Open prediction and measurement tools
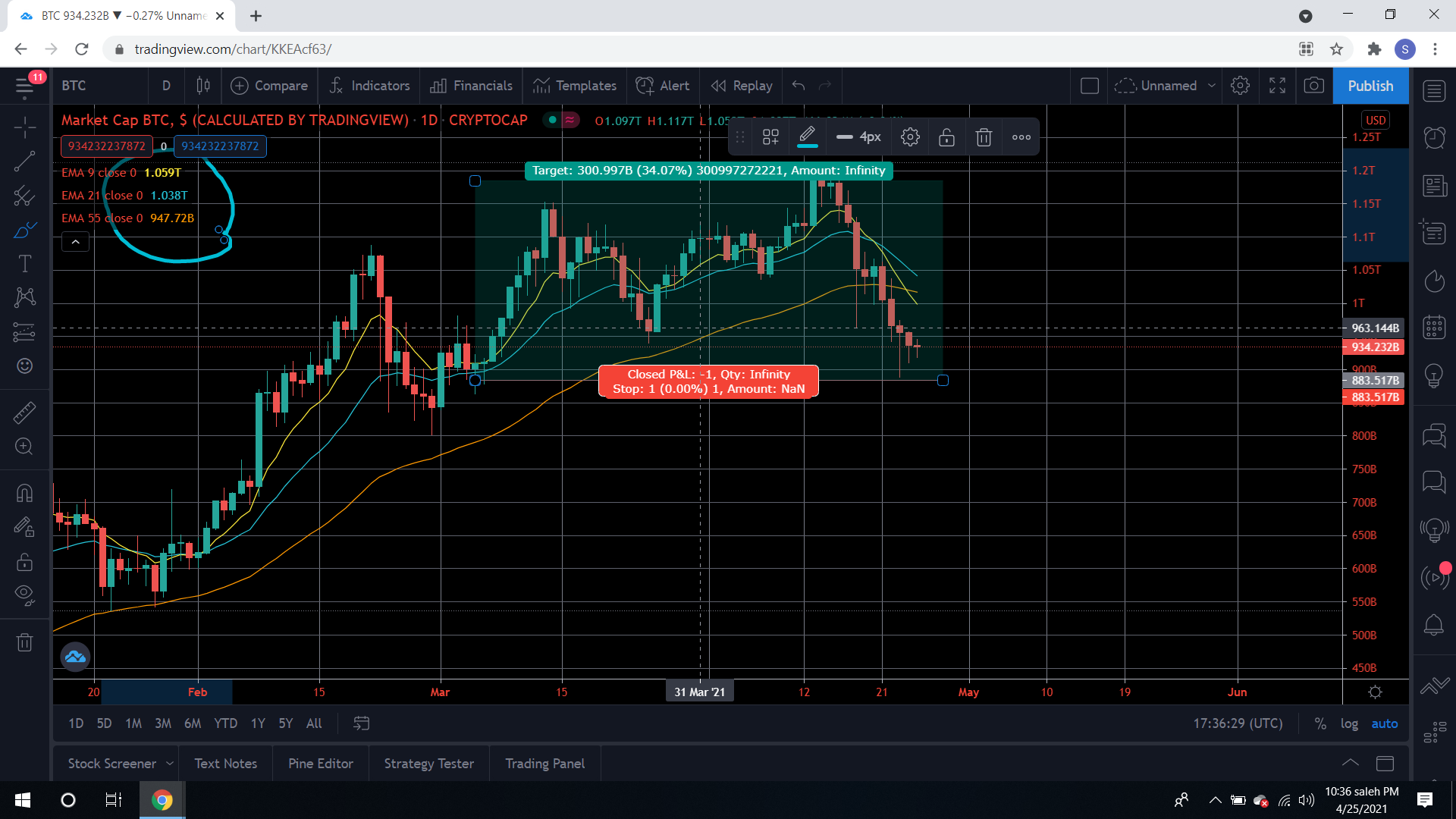The width and height of the screenshot is (1456, 819). click(25, 331)
